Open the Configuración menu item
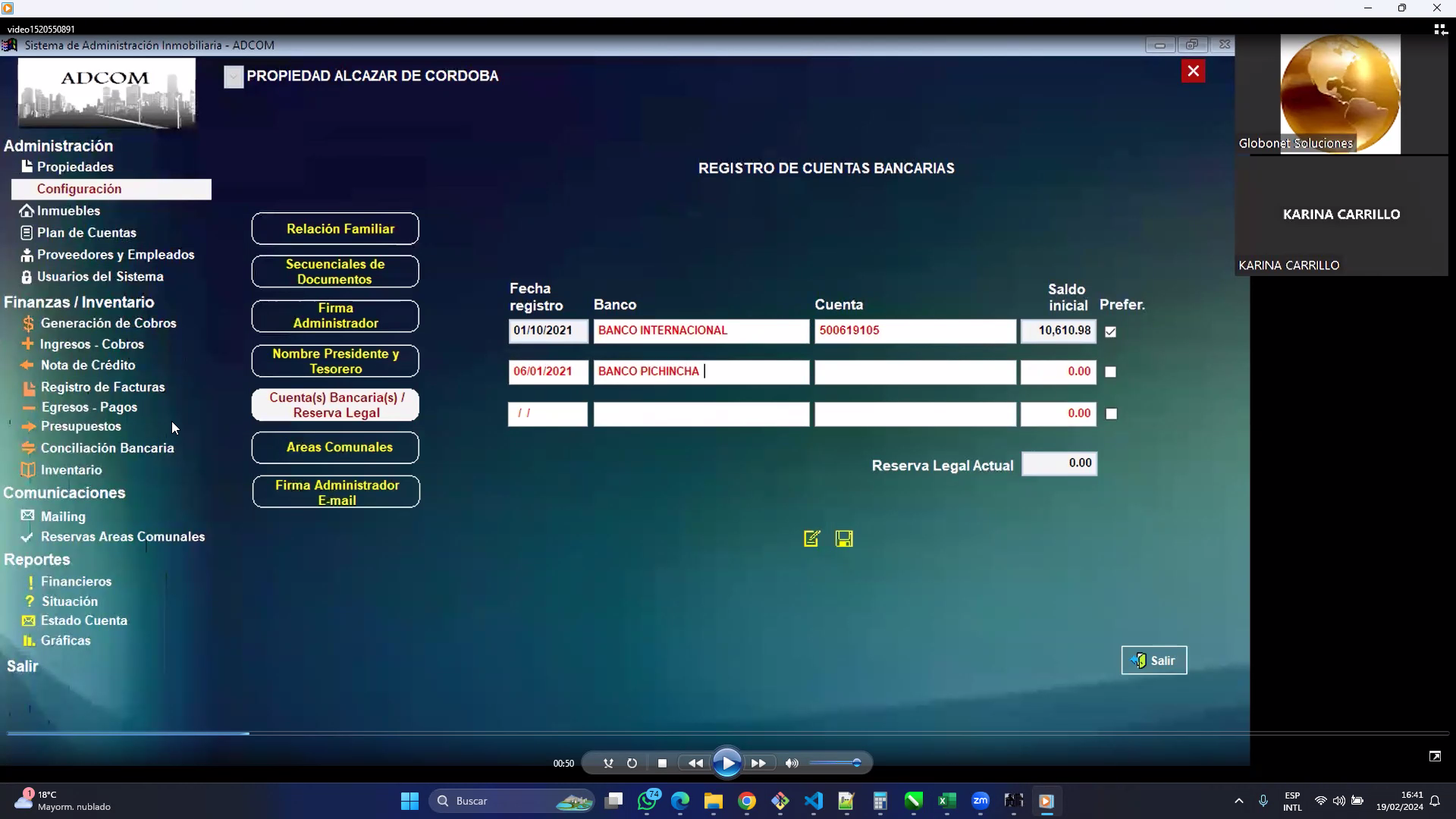 point(79,189)
